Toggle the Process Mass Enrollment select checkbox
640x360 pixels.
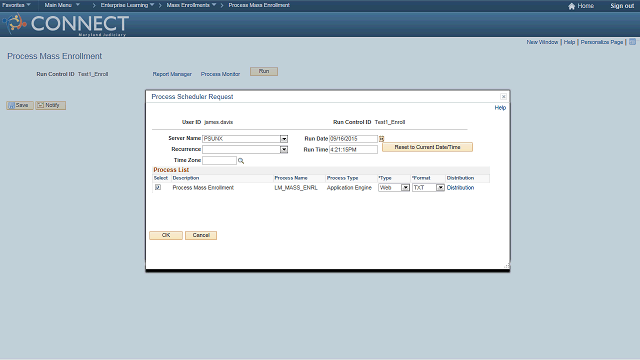tap(158, 187)
